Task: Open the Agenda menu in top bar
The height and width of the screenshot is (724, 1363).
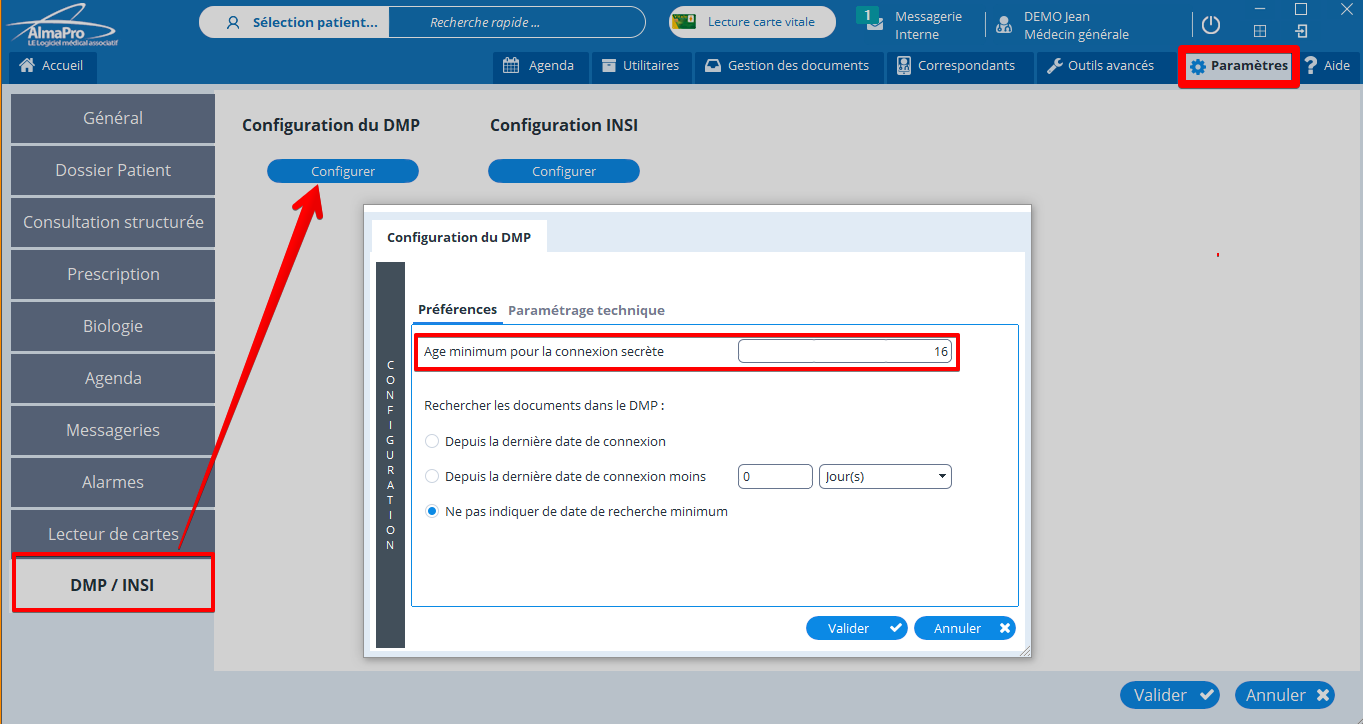Action: 539,66
